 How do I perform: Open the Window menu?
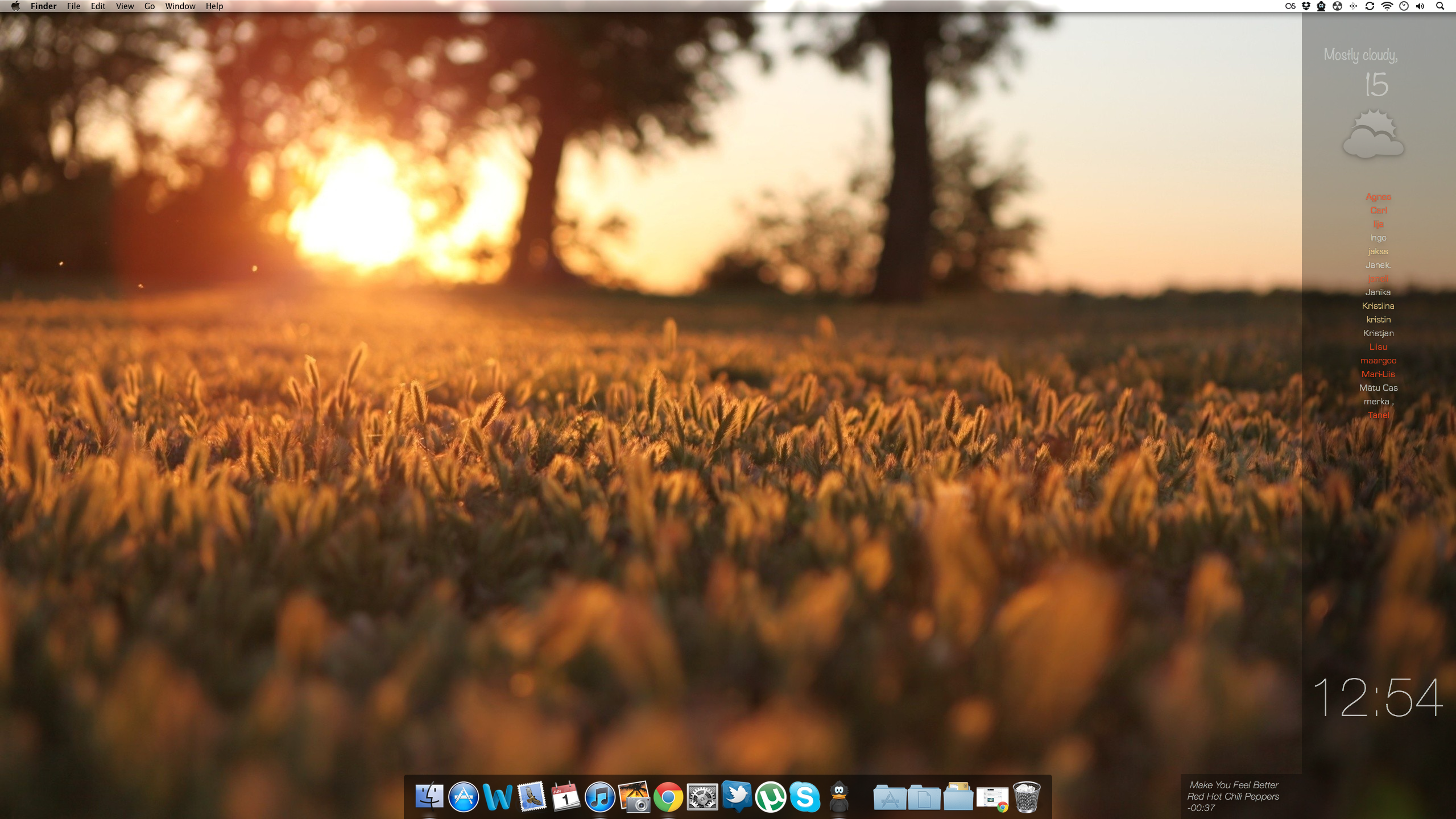(180, 6)
